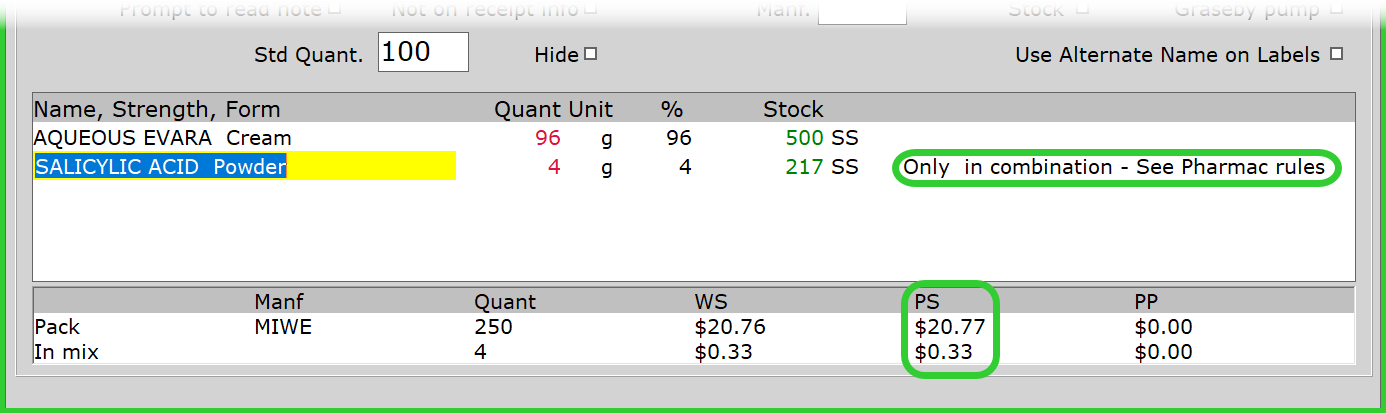
Task: Enable Use Alternate Name on Labels
Action: pos(1336,54)
